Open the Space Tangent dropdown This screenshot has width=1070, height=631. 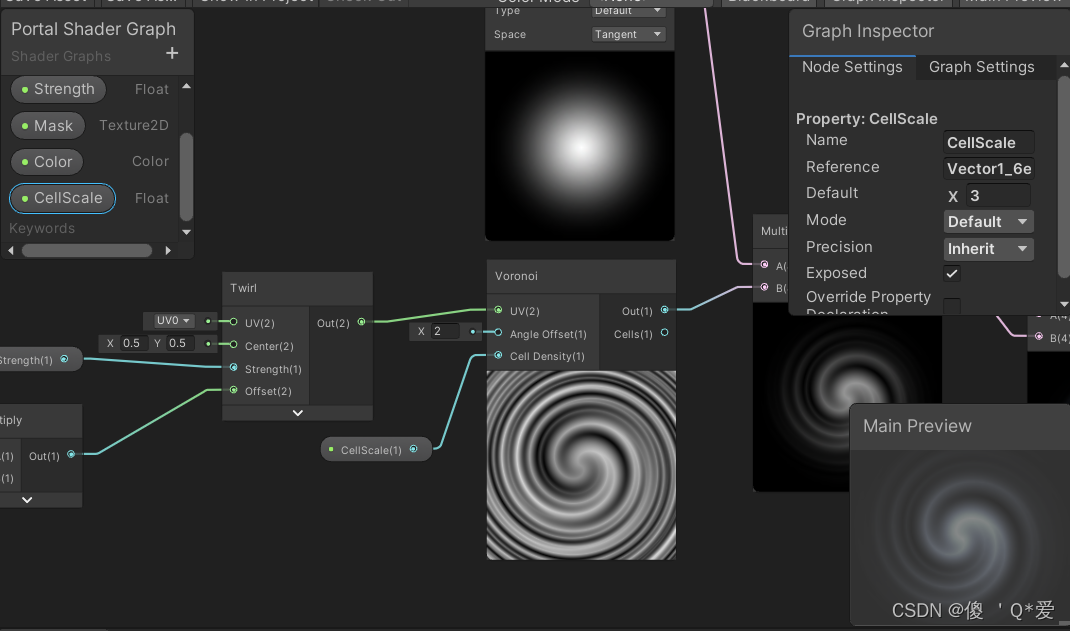628,34
